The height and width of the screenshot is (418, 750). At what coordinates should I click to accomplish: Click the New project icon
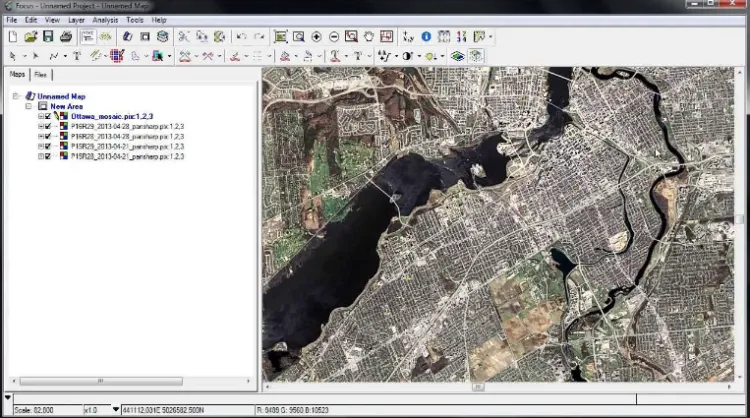(x=12, y=37)
